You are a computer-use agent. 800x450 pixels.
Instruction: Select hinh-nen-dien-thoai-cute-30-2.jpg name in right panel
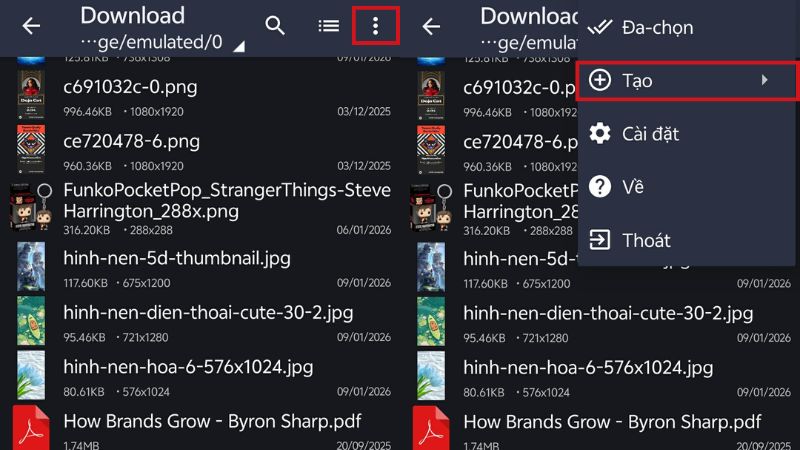(x=608, y=313)
